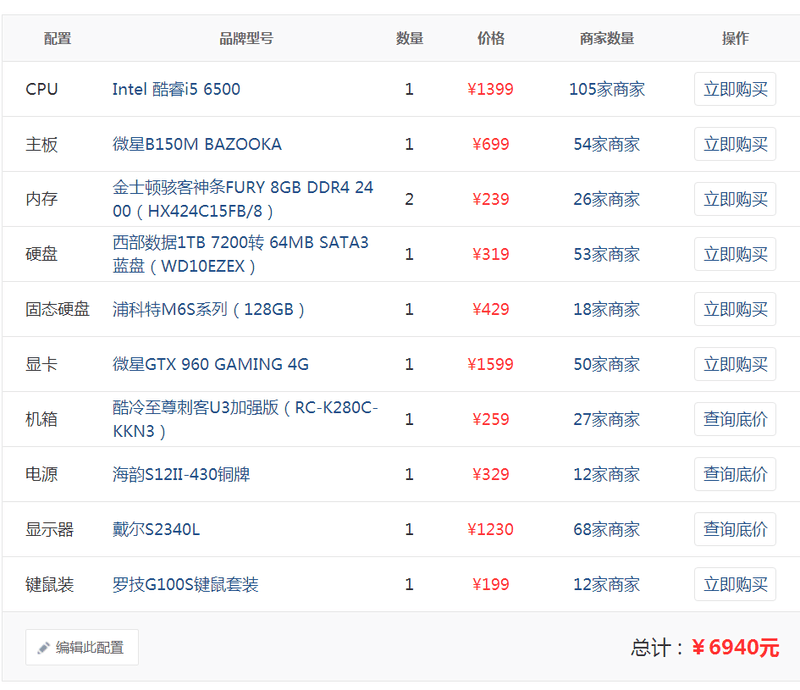Screen dimensions: 800x690
Task: Click the ¥239 price
Action: coord(490,200)
